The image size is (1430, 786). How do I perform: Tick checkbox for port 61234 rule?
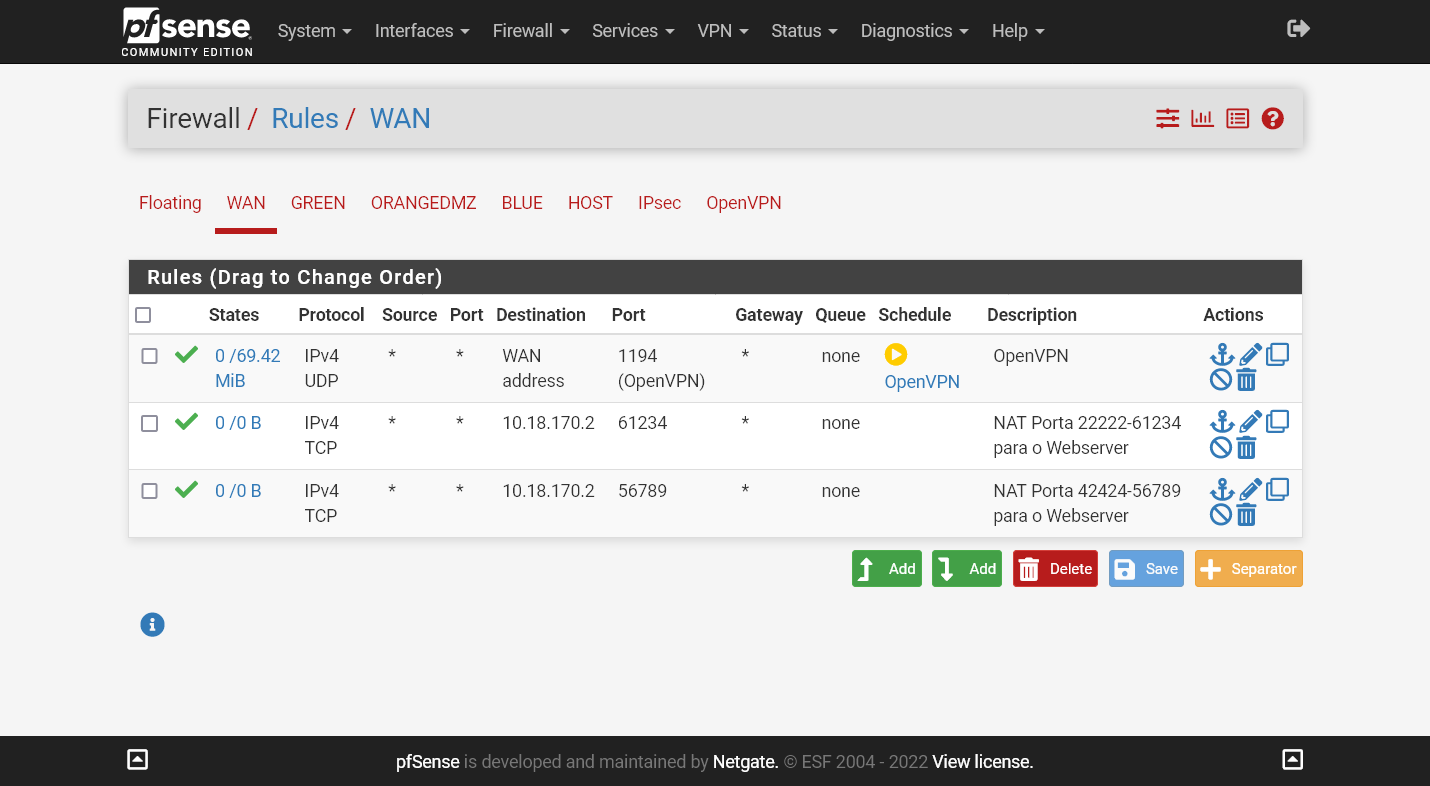pos(149,424)
